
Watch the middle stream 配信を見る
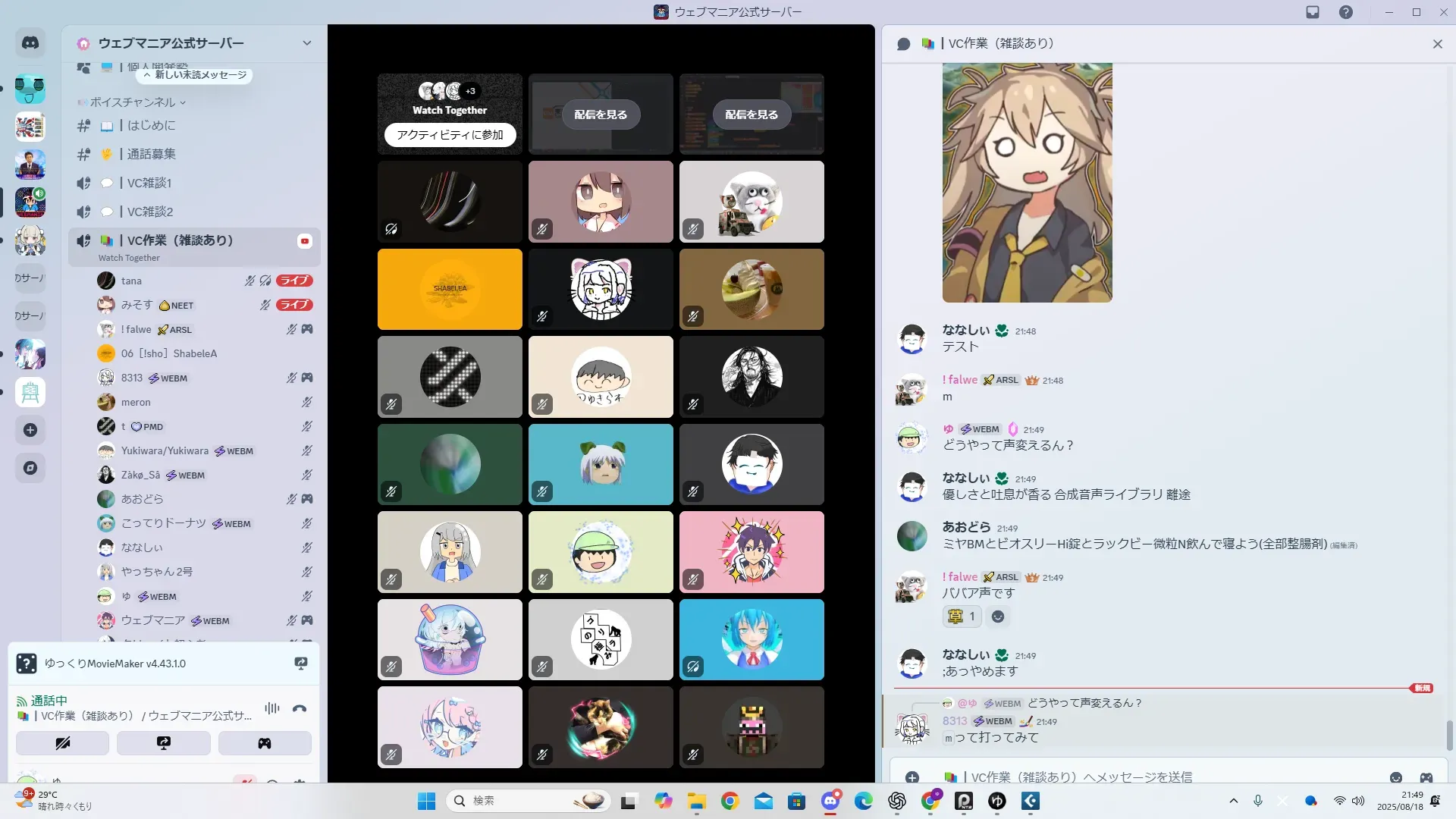[601, 115]
